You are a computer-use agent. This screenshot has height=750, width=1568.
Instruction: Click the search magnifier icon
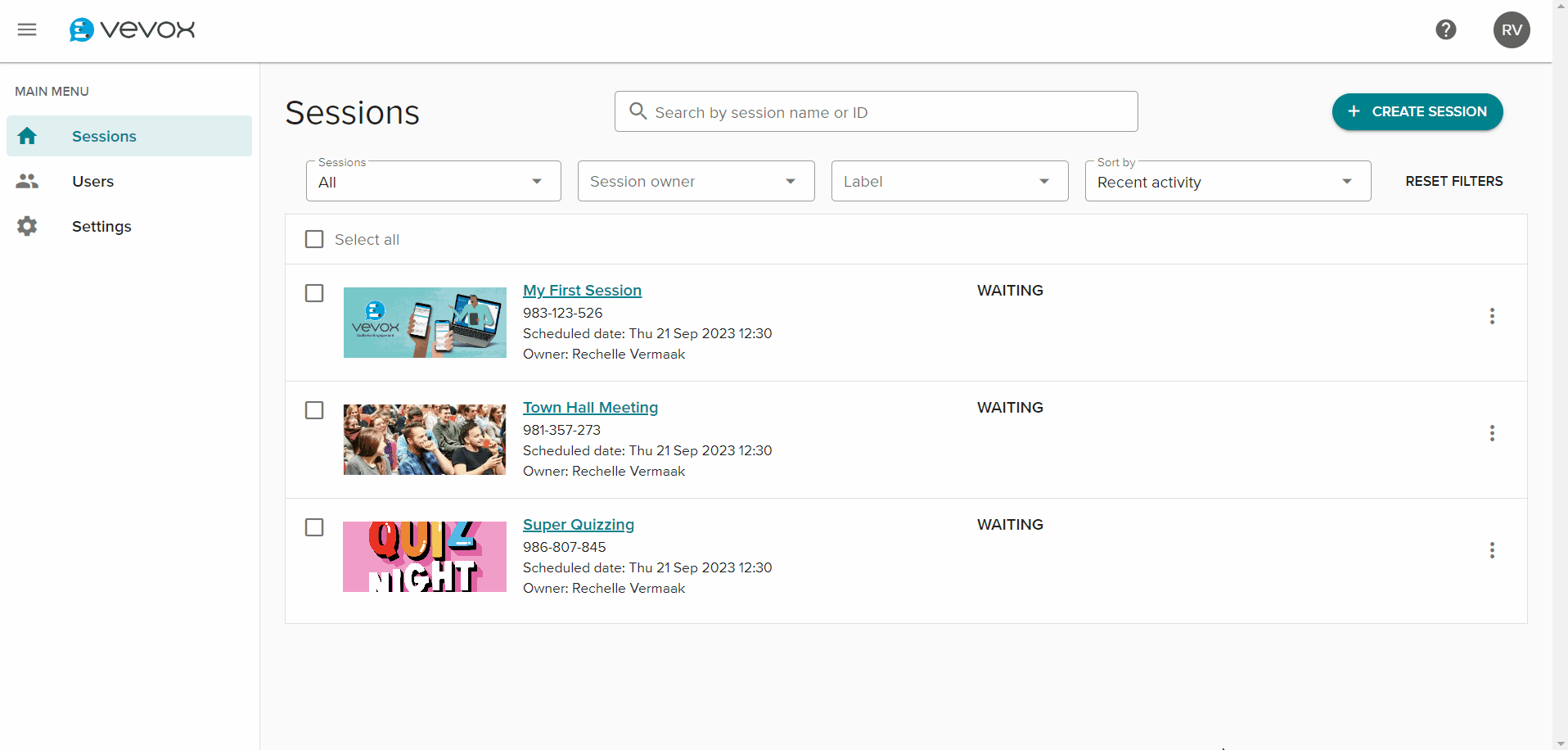click(x=638, y=111)
